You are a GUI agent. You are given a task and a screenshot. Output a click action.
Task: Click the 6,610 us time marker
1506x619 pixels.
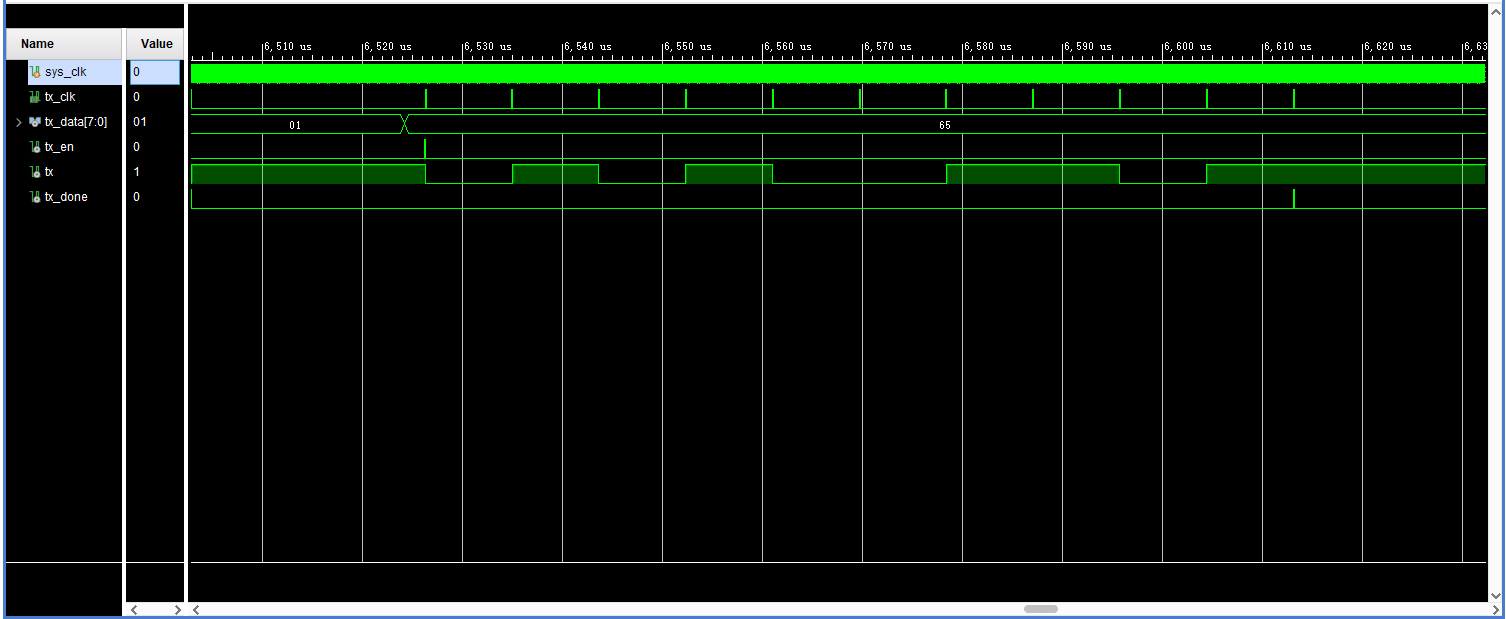[1287, 47]
